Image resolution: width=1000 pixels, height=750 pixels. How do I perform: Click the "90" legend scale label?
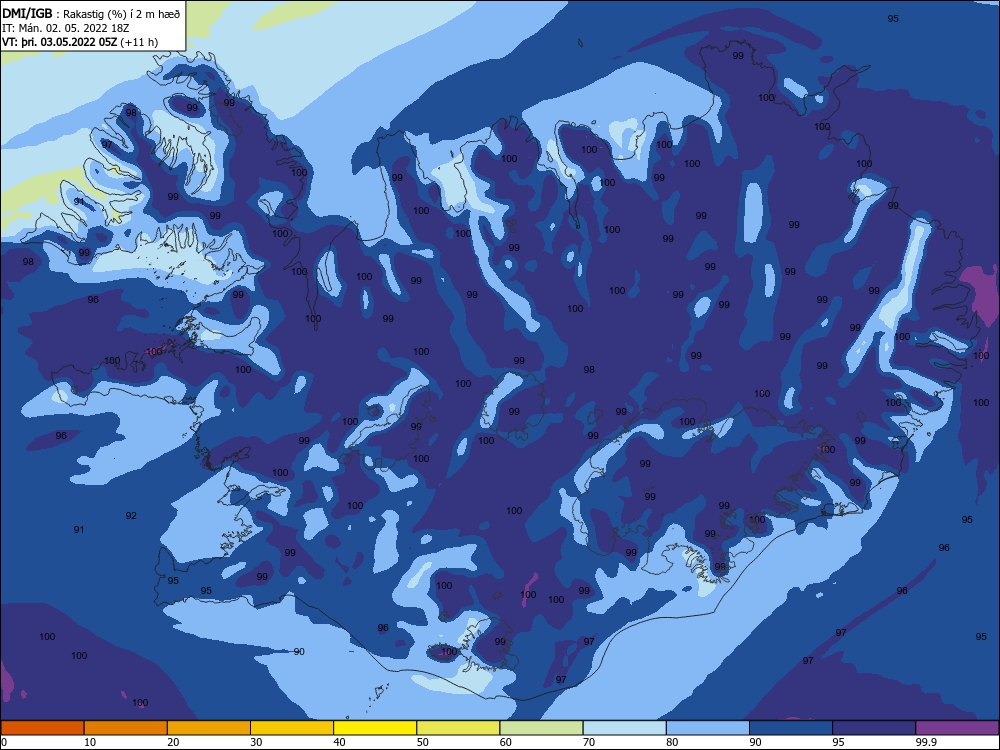(756, 742)
